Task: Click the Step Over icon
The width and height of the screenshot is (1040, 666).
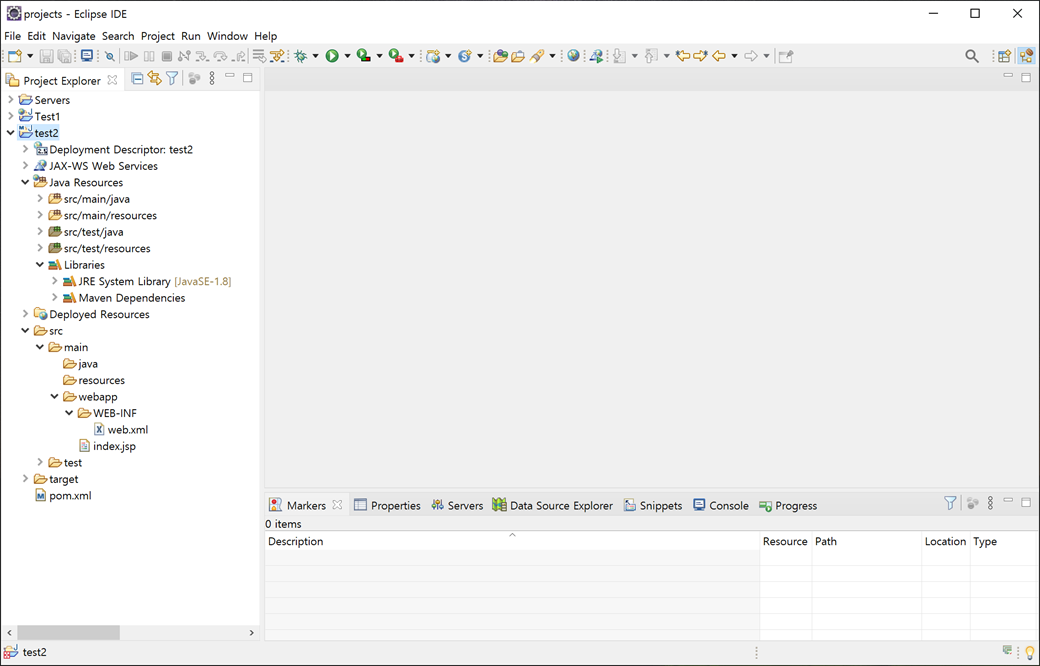Action: 220,56
